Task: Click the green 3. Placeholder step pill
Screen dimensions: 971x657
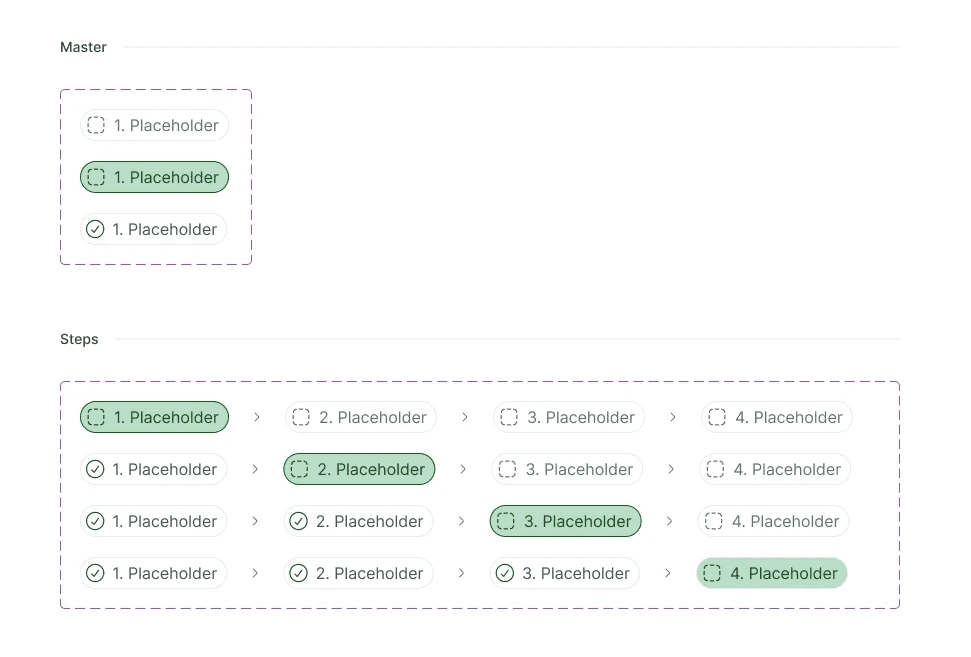Action: (x=565, y=521)
